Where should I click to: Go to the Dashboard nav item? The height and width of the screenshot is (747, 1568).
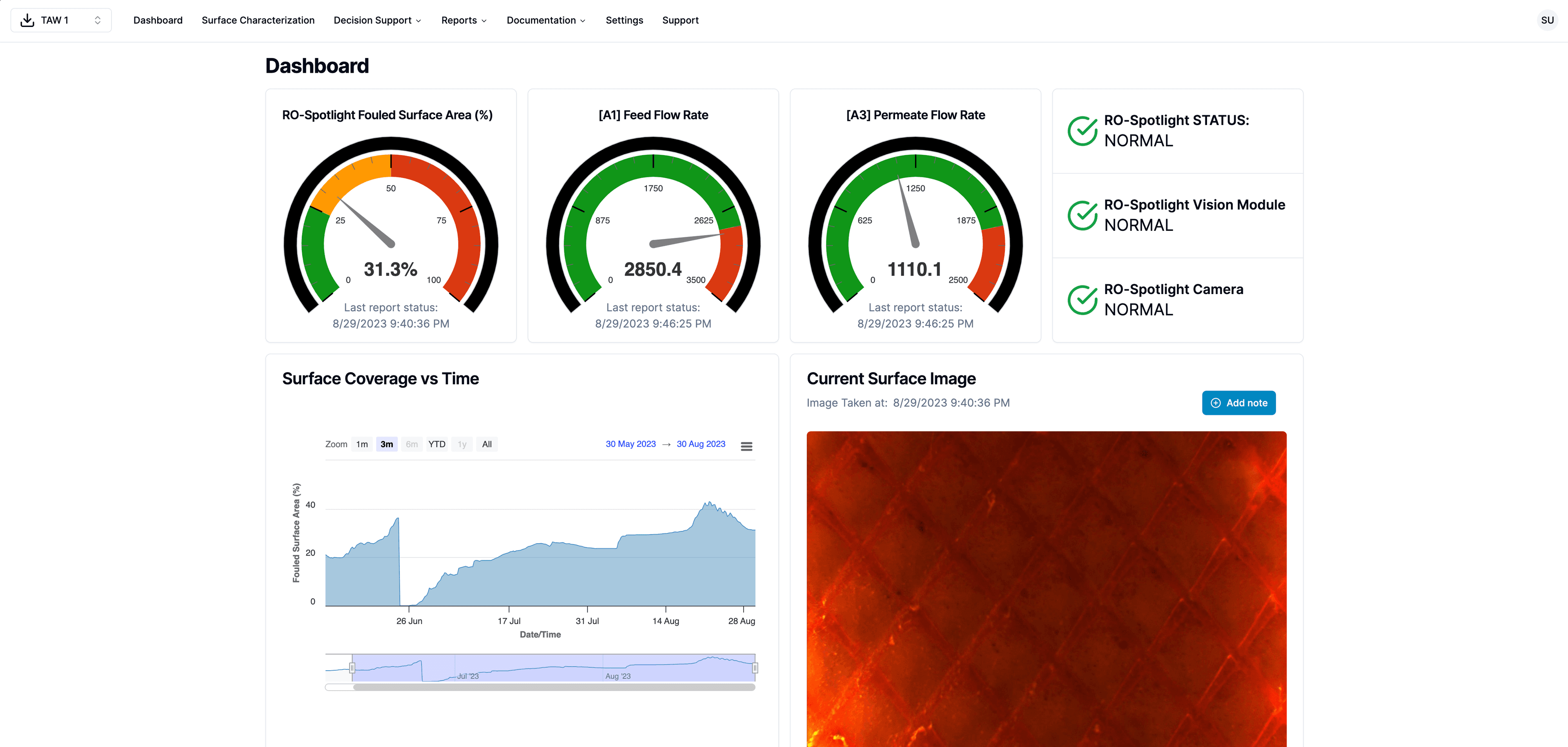(158, 20)
